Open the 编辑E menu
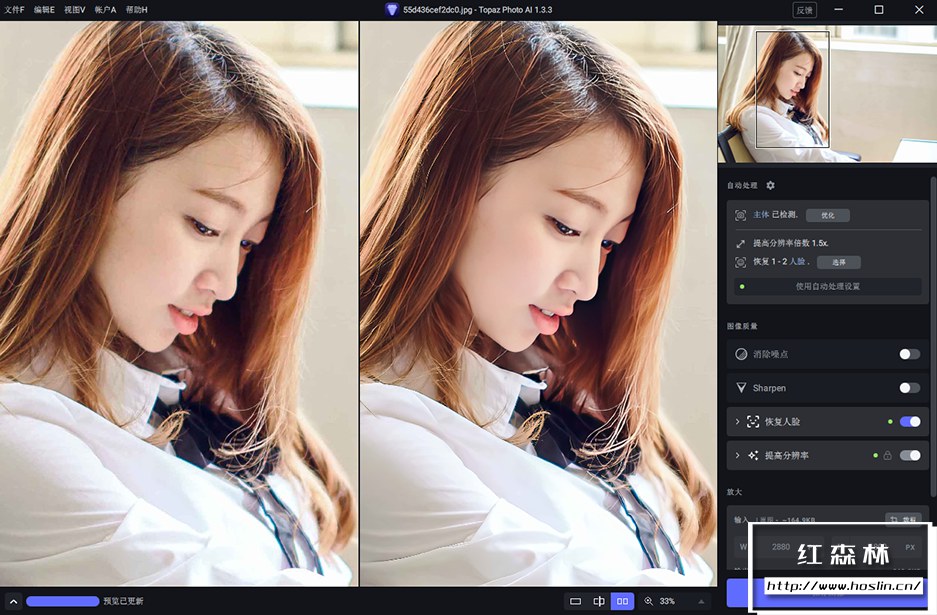 pos(44,10)
